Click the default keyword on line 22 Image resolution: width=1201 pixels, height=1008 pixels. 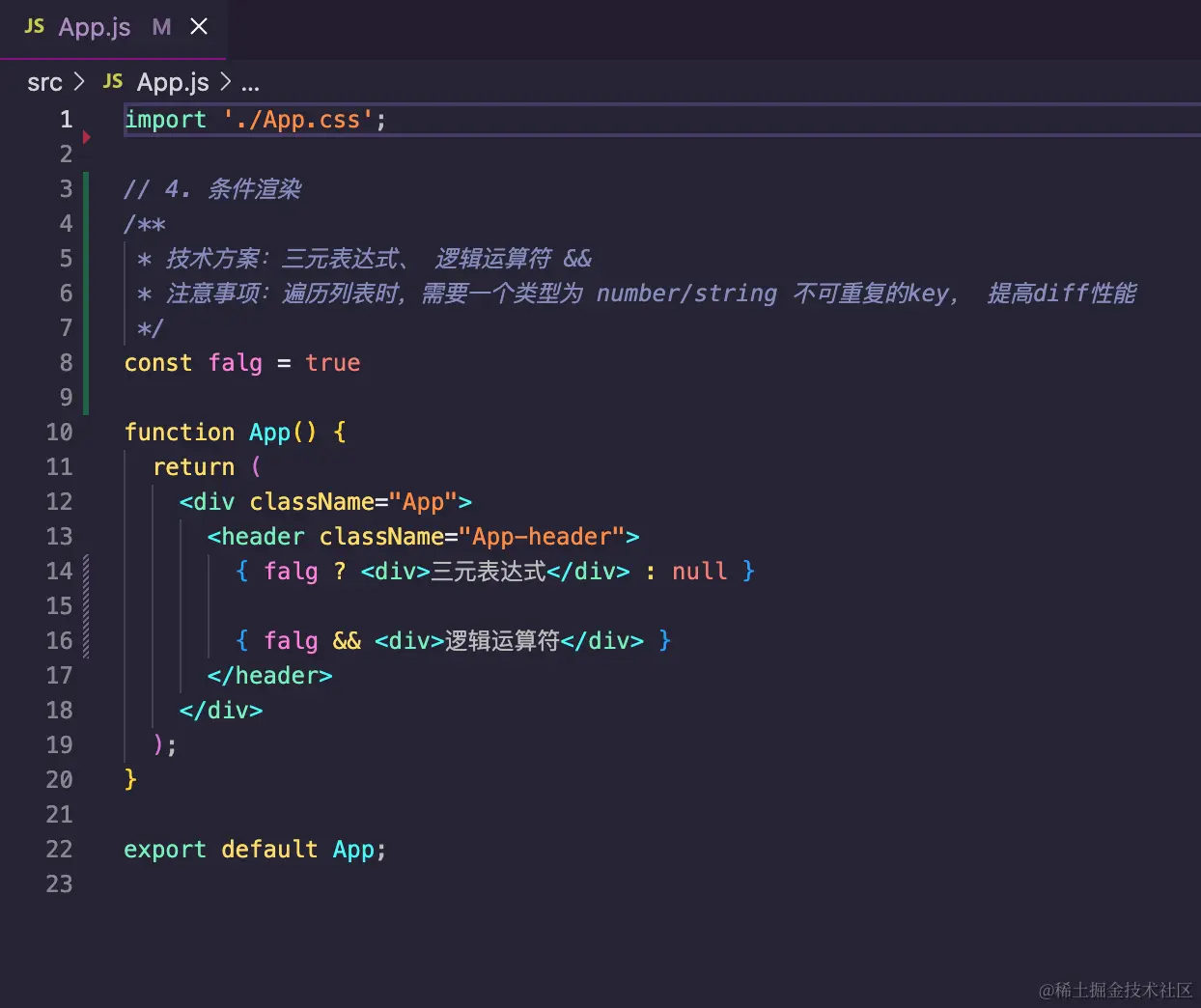[x=269, y=850]
